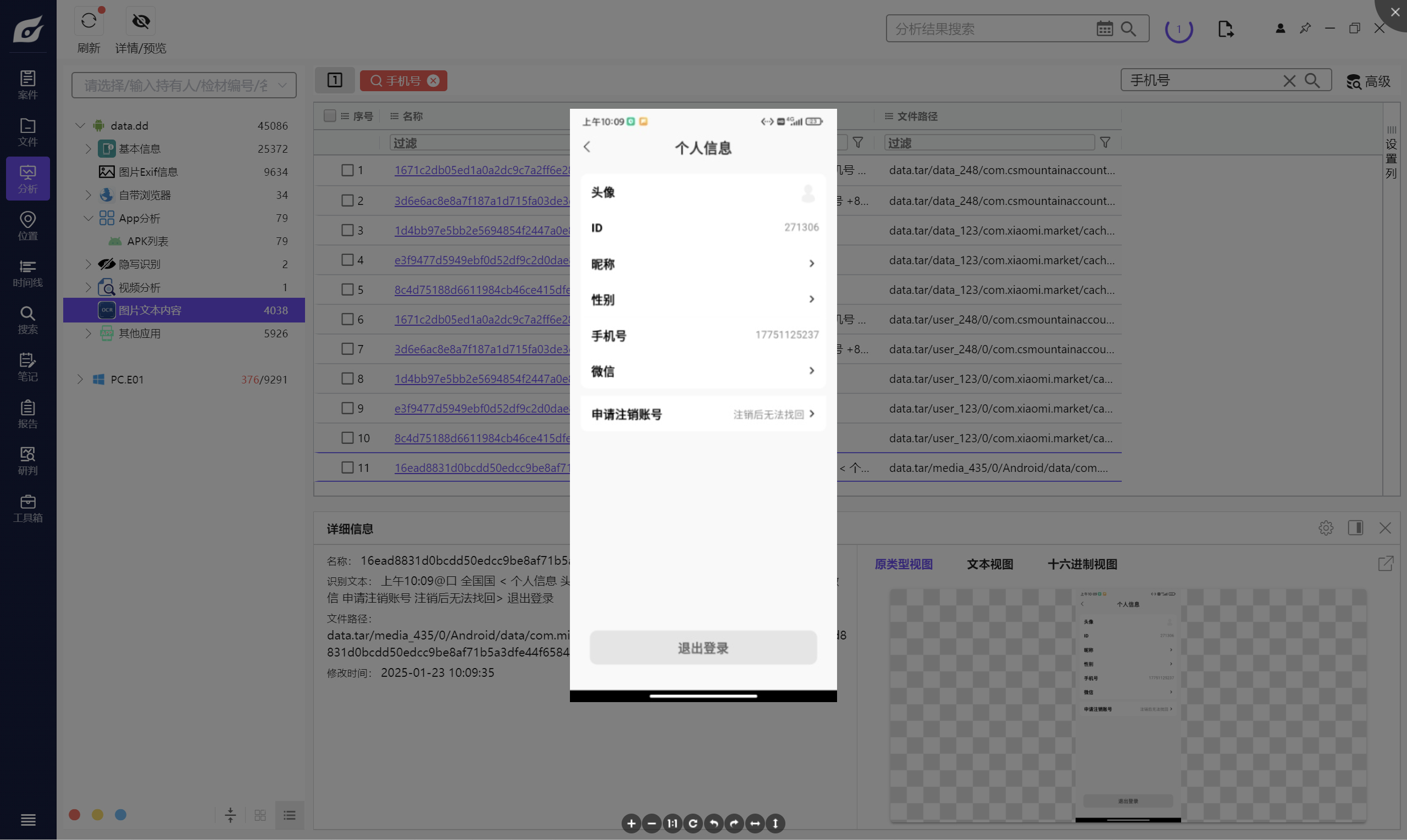
Task: Expand the PC.E01 tree node
Action: pyautogui.click(x=80, y=379)
